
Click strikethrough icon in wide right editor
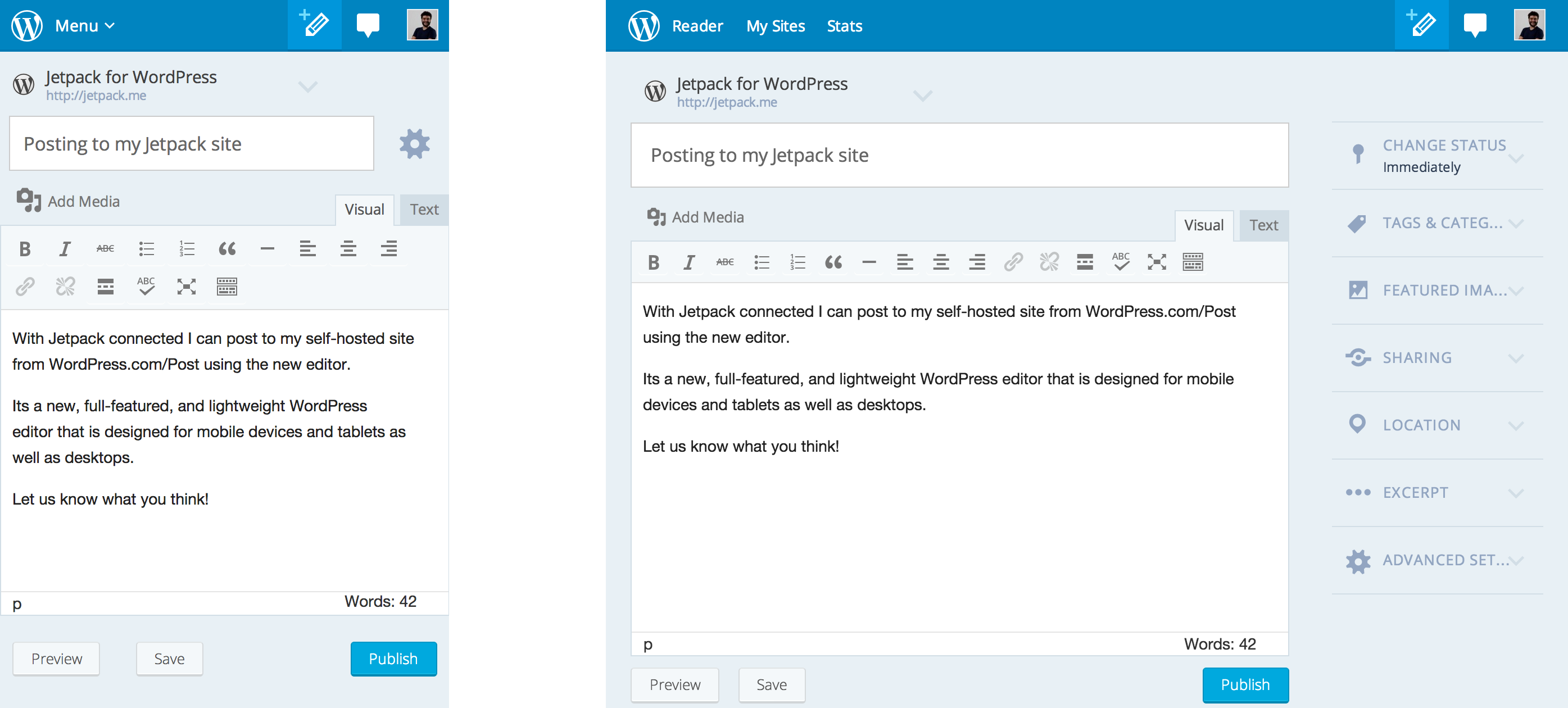pyautogui.click(x=725, y=262)
